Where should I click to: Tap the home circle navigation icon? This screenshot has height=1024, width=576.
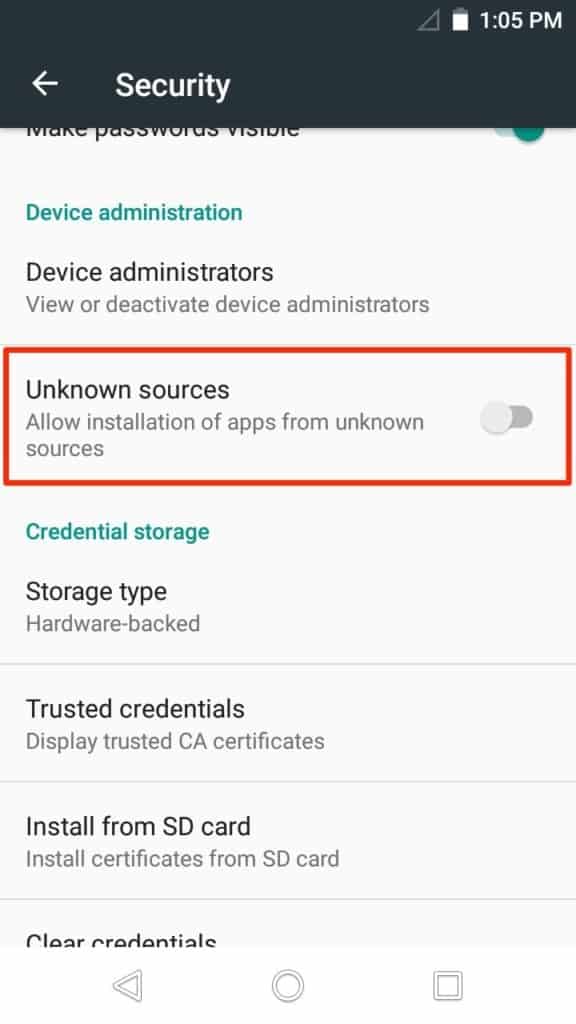coord(288,985)
